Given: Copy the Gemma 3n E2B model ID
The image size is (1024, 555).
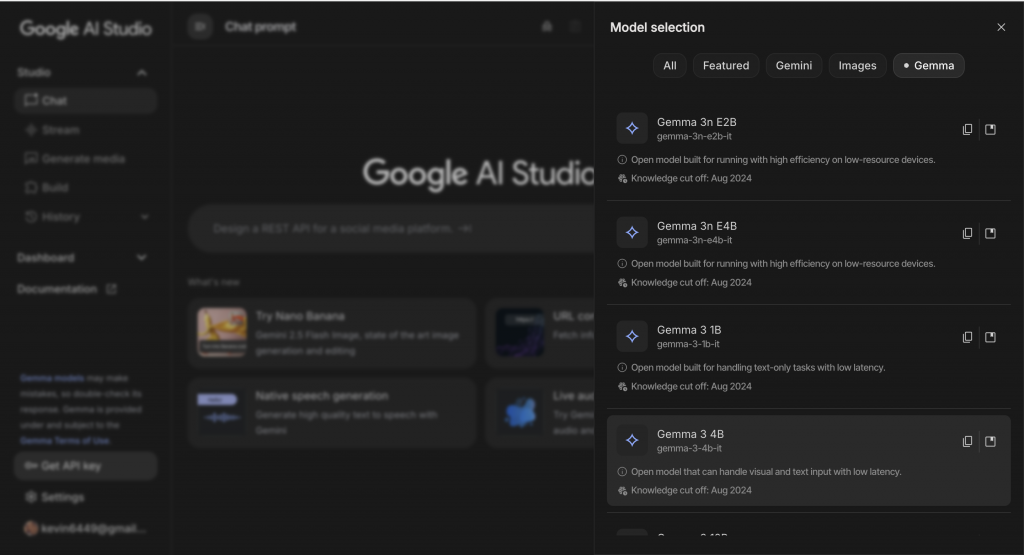Looking at the screenshot, I should [x=967, y=129].
